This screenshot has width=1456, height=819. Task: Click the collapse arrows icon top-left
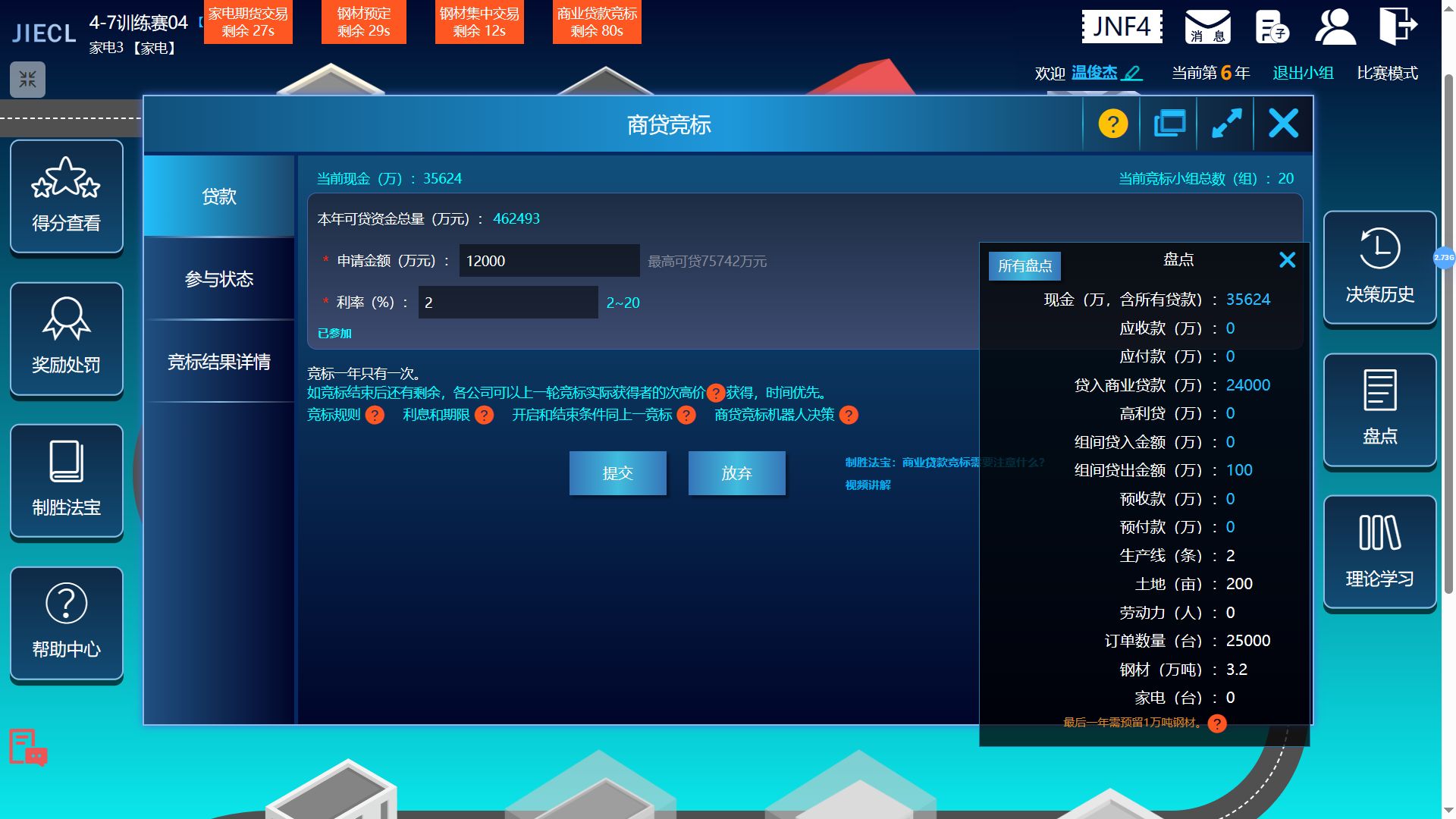point(28,79)
